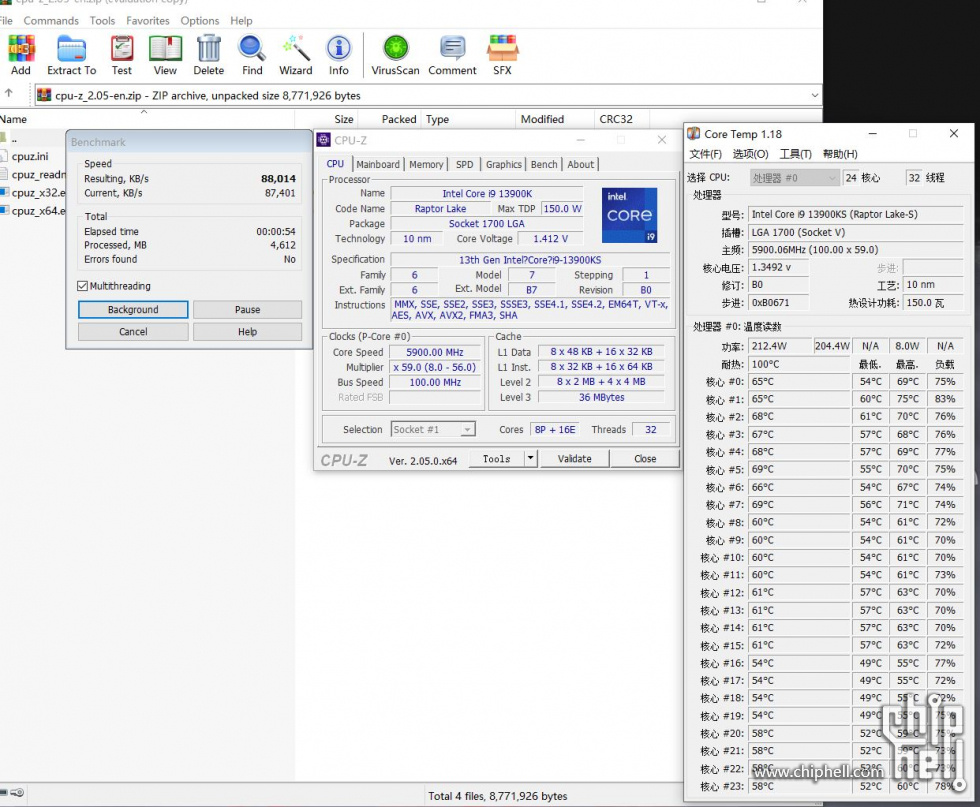Open the CPU-Z Tools dropdown arrow
The image size is (980, 807).
(530, 458)
